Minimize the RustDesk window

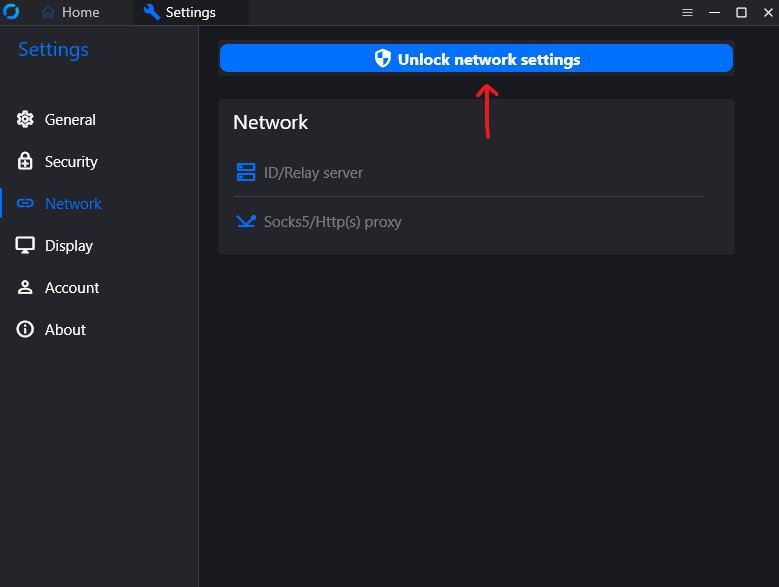tap(714, 13)
